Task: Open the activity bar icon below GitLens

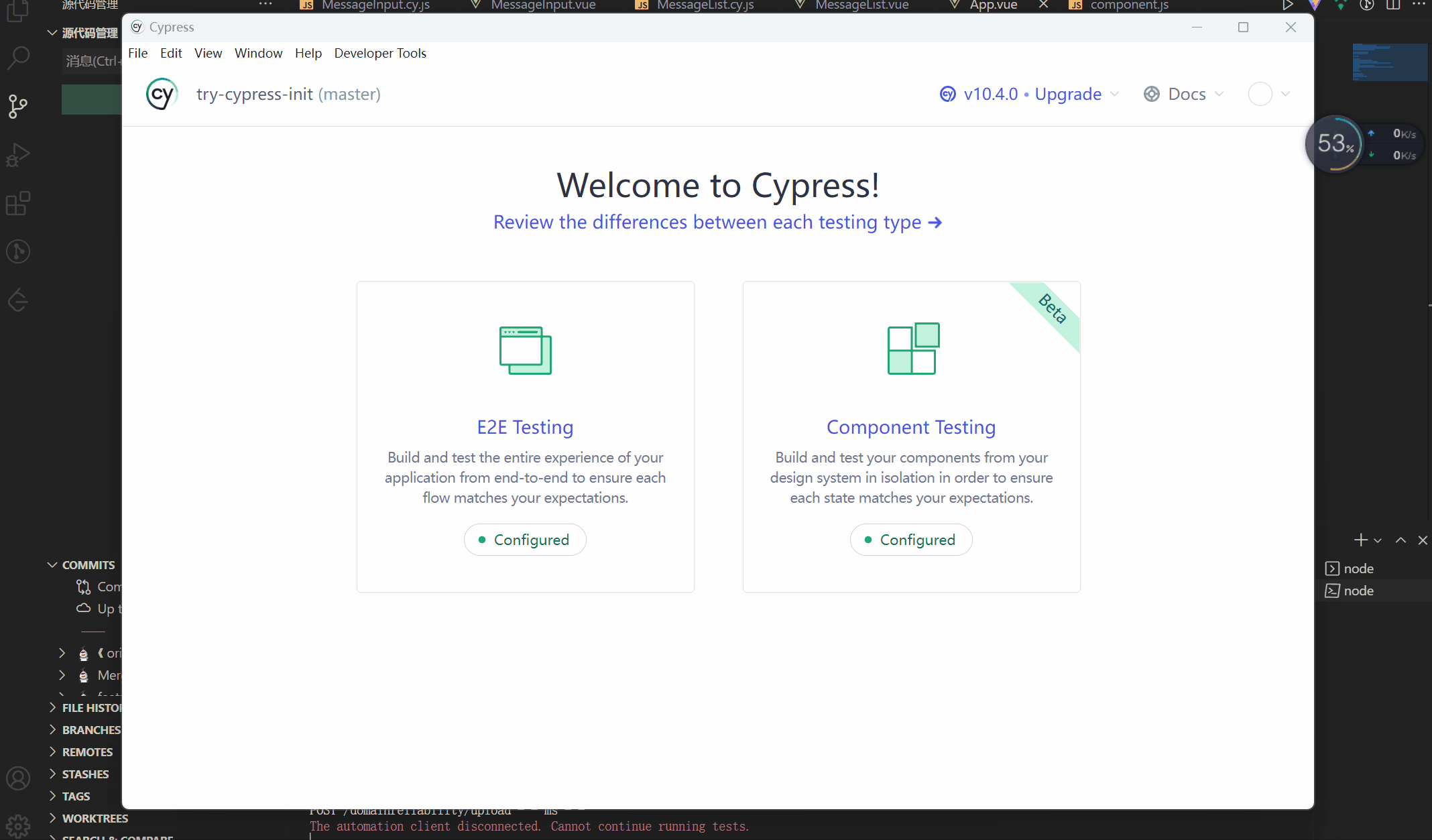Action: pos(18,300)
